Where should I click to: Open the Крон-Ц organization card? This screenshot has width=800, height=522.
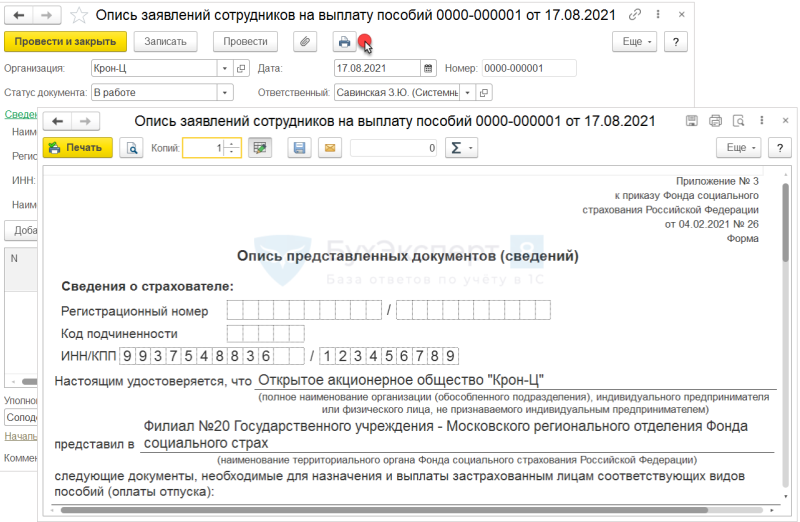point(241,68)
